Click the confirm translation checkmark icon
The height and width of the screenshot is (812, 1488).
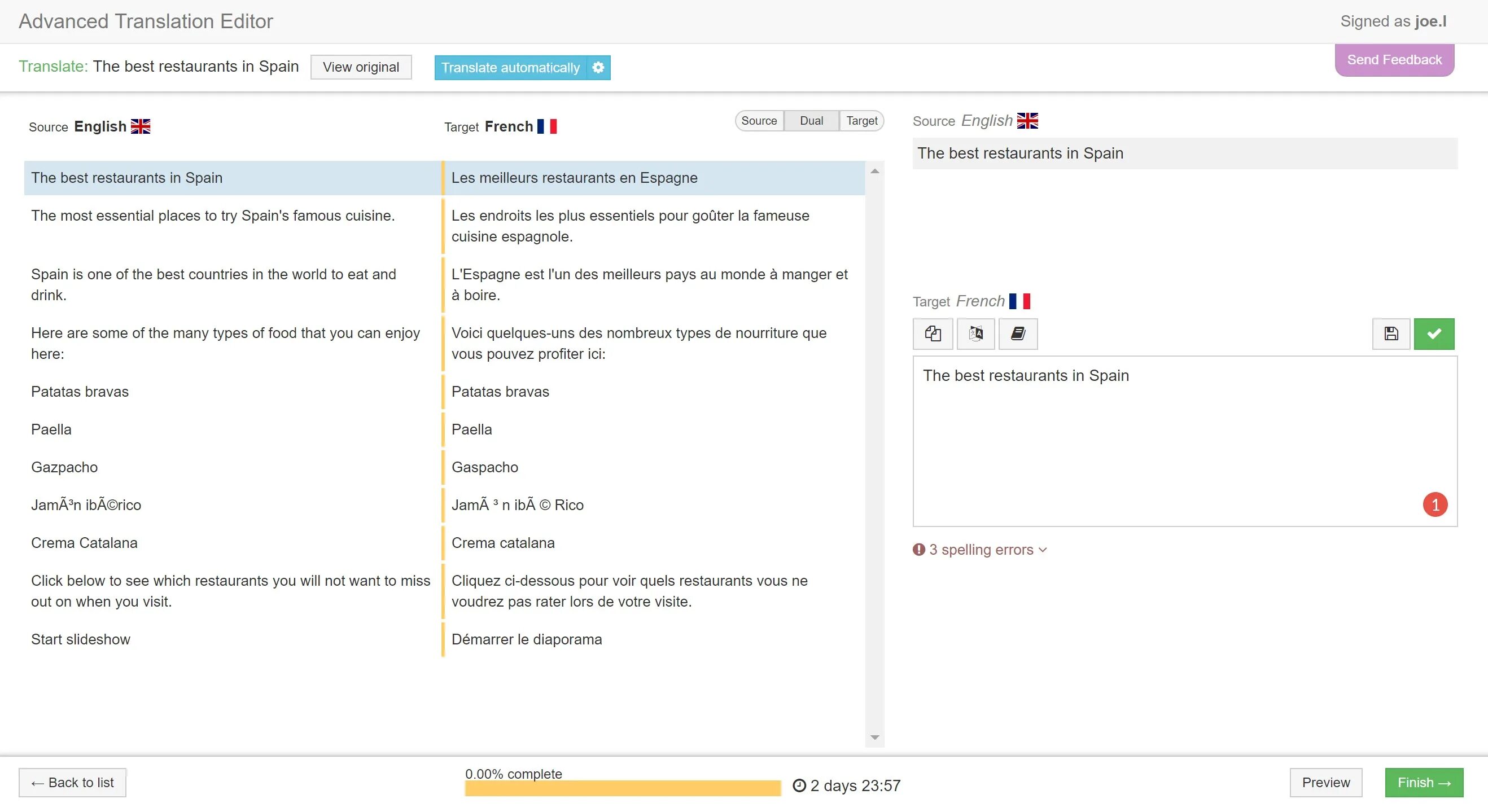point(1433,333)
